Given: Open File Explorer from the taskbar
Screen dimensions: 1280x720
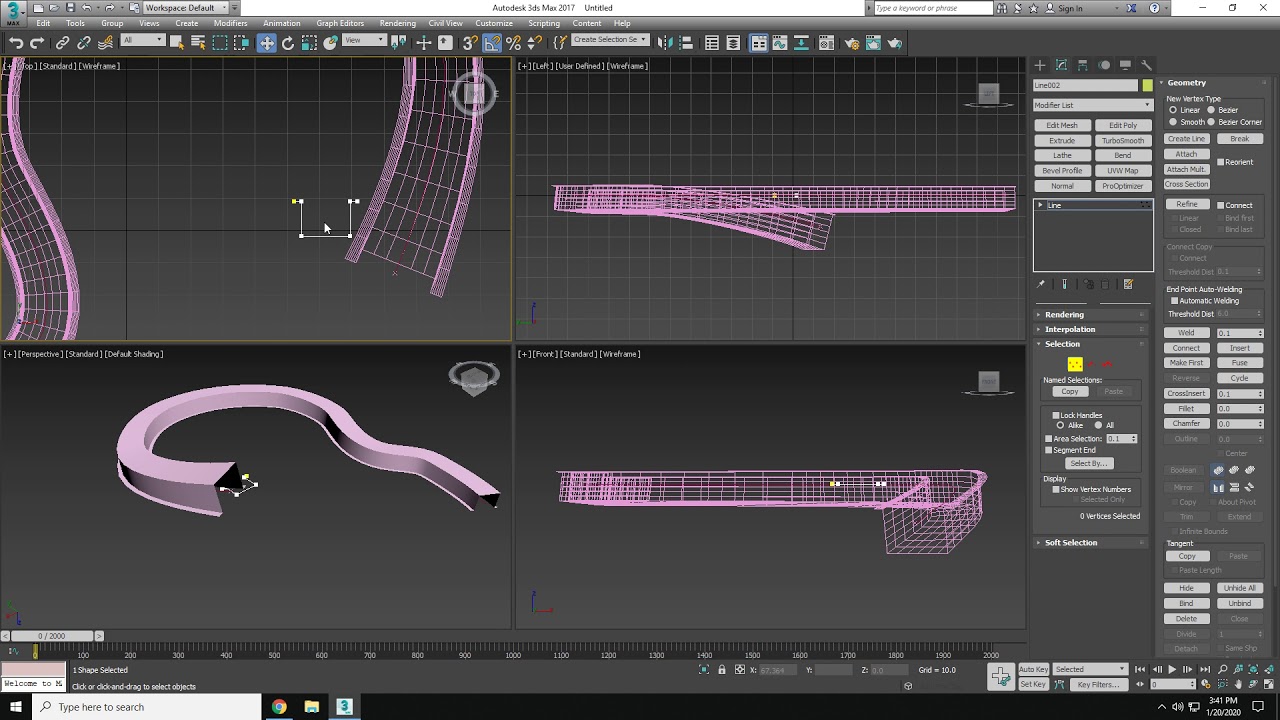Looking at the screenshot, I should [312, 707].
